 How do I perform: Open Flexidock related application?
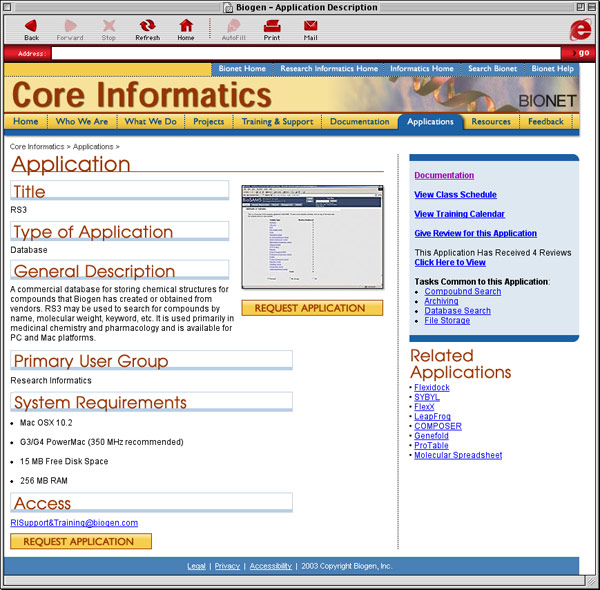[432, 387]
